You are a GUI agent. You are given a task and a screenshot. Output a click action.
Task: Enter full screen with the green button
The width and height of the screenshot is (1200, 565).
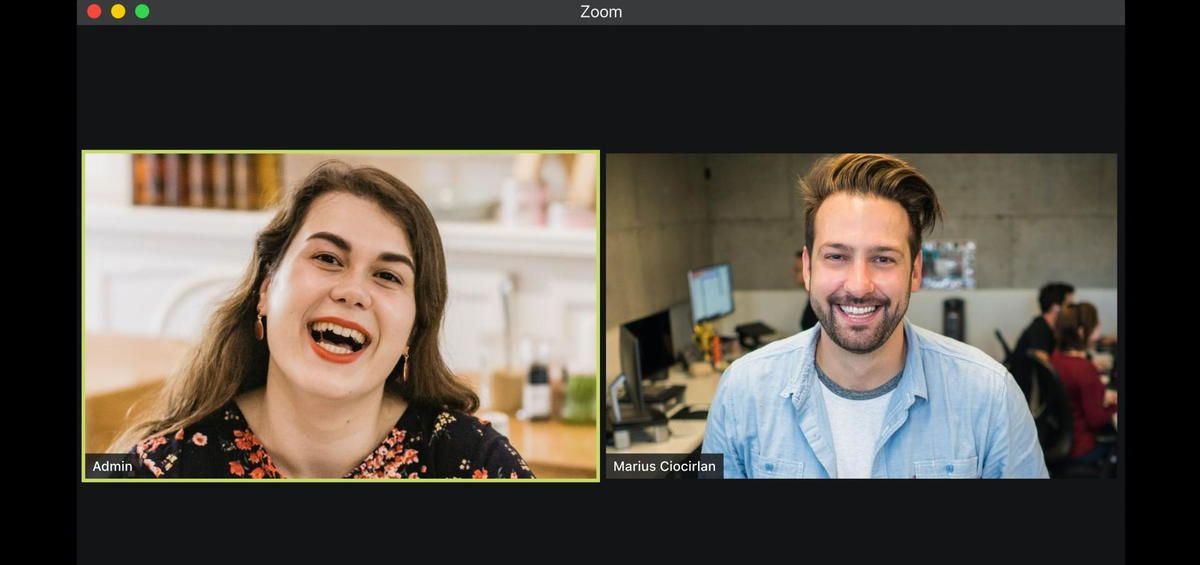pyautogui.click(x=142, y=11)
